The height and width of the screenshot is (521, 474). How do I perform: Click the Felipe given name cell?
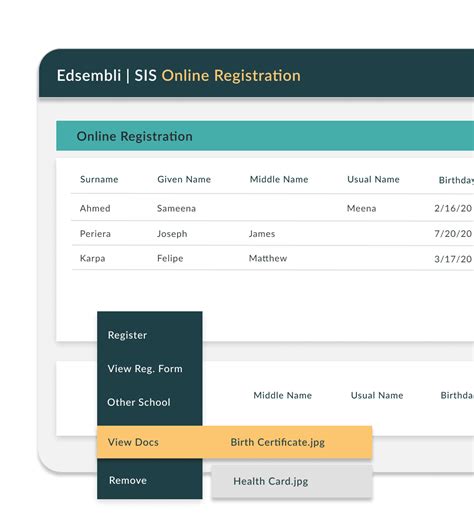(170, 258)
